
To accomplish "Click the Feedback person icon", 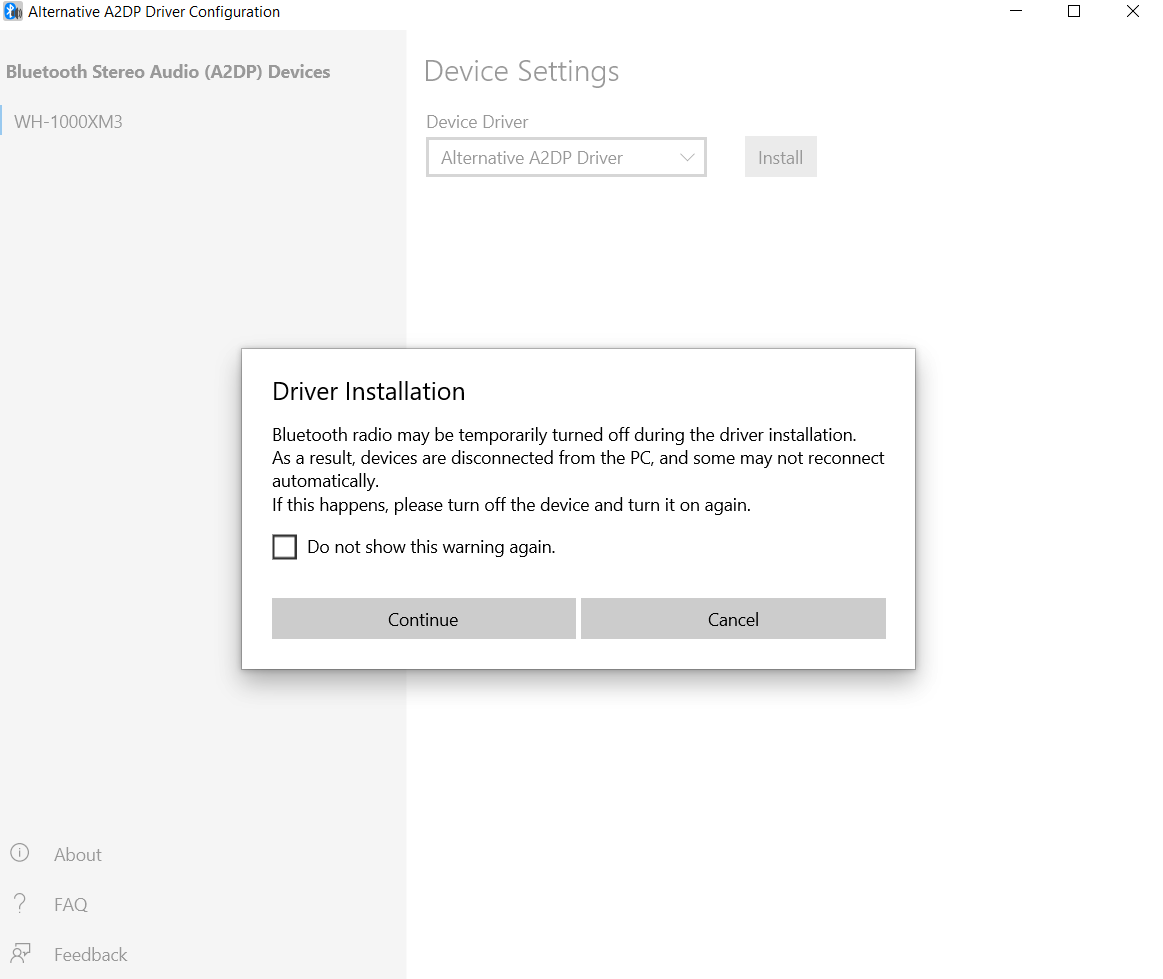I will click(20, 953).
